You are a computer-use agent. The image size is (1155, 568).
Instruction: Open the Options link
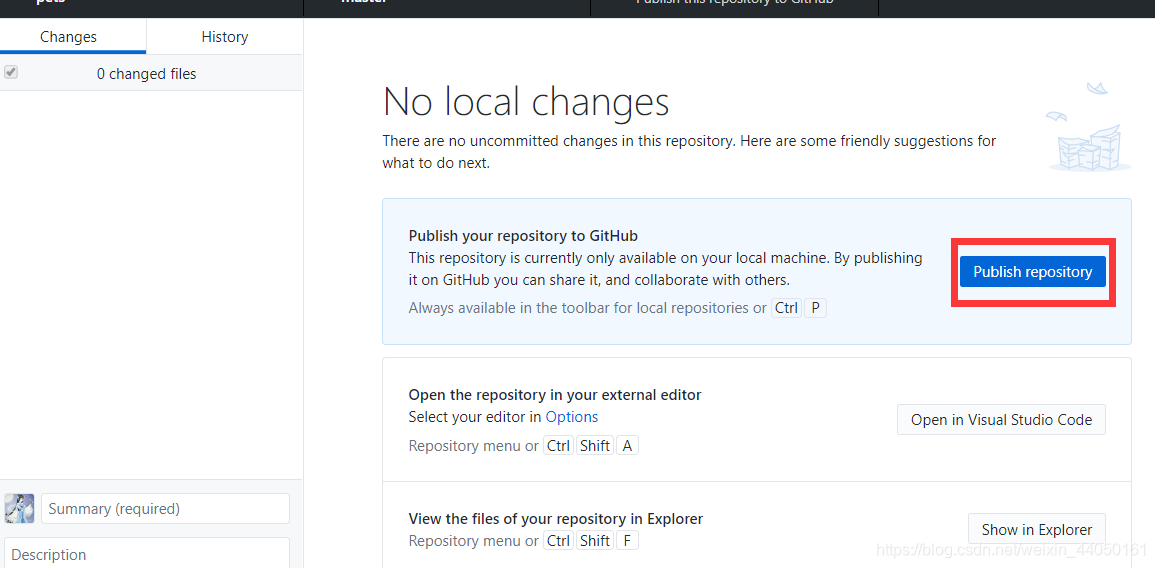[x=572, y=417]
